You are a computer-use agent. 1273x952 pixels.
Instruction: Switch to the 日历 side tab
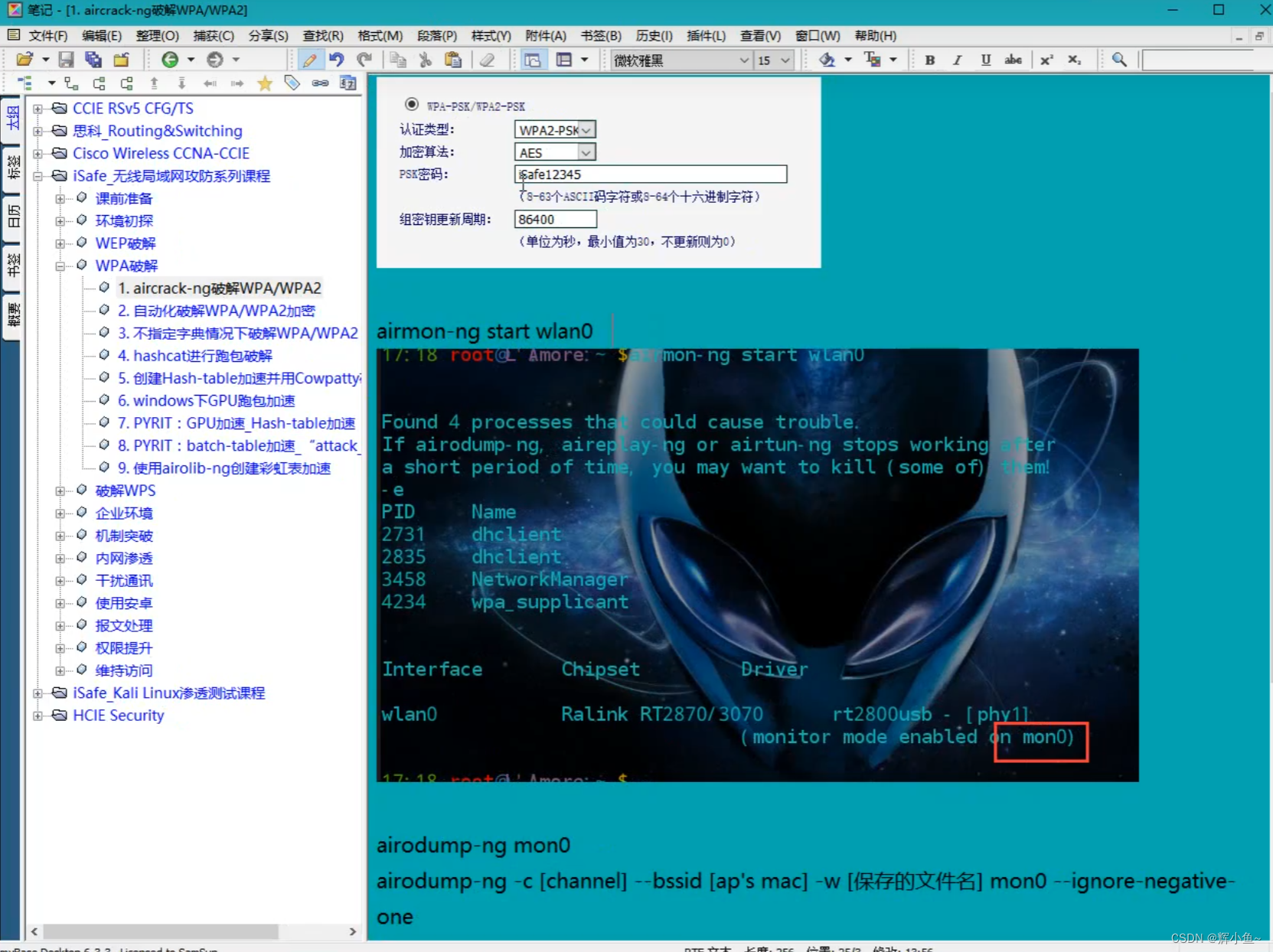[12, 217]
